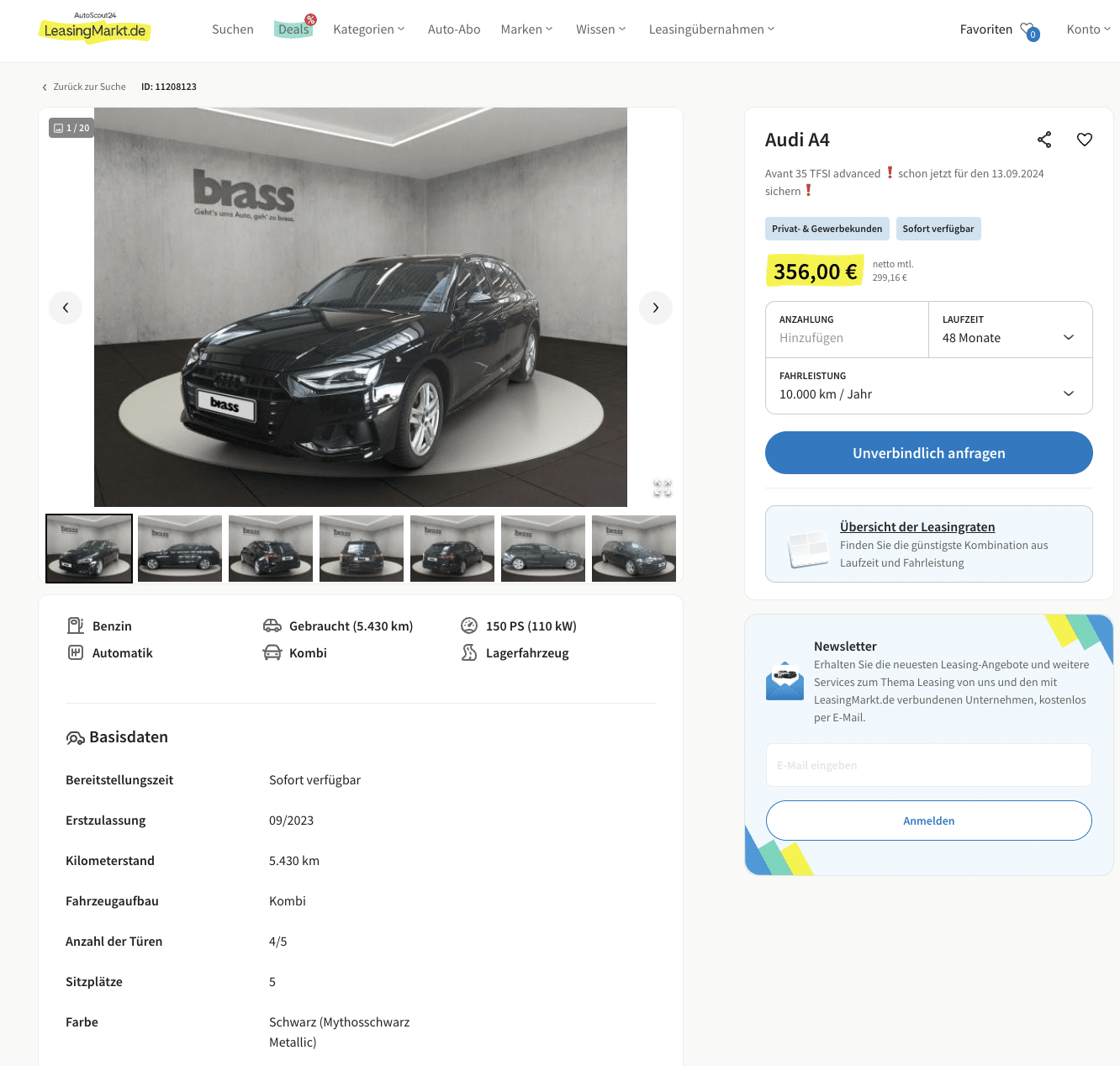Expand the Leasingübernahmen menu
The width and height of the screenshot is (1120, 1066).
click(712, 29)
